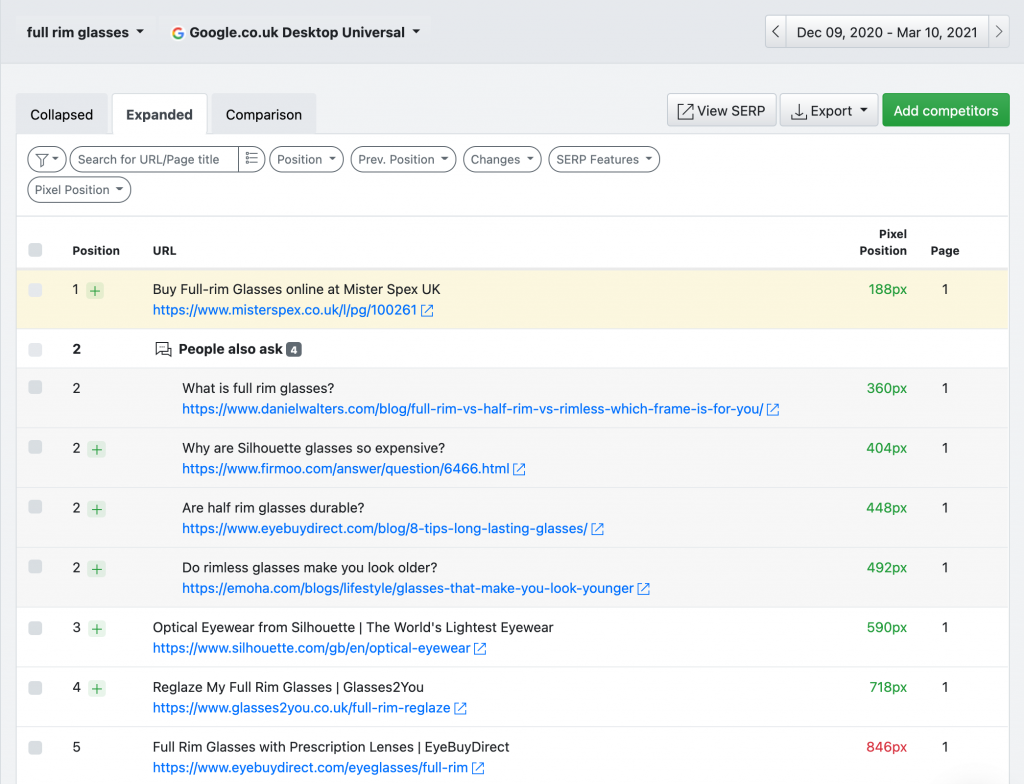Image resolution: width=1024 pixels, height=784 pixels.
Task: Click the Add competitors button
Action: [x=946, y=110]
